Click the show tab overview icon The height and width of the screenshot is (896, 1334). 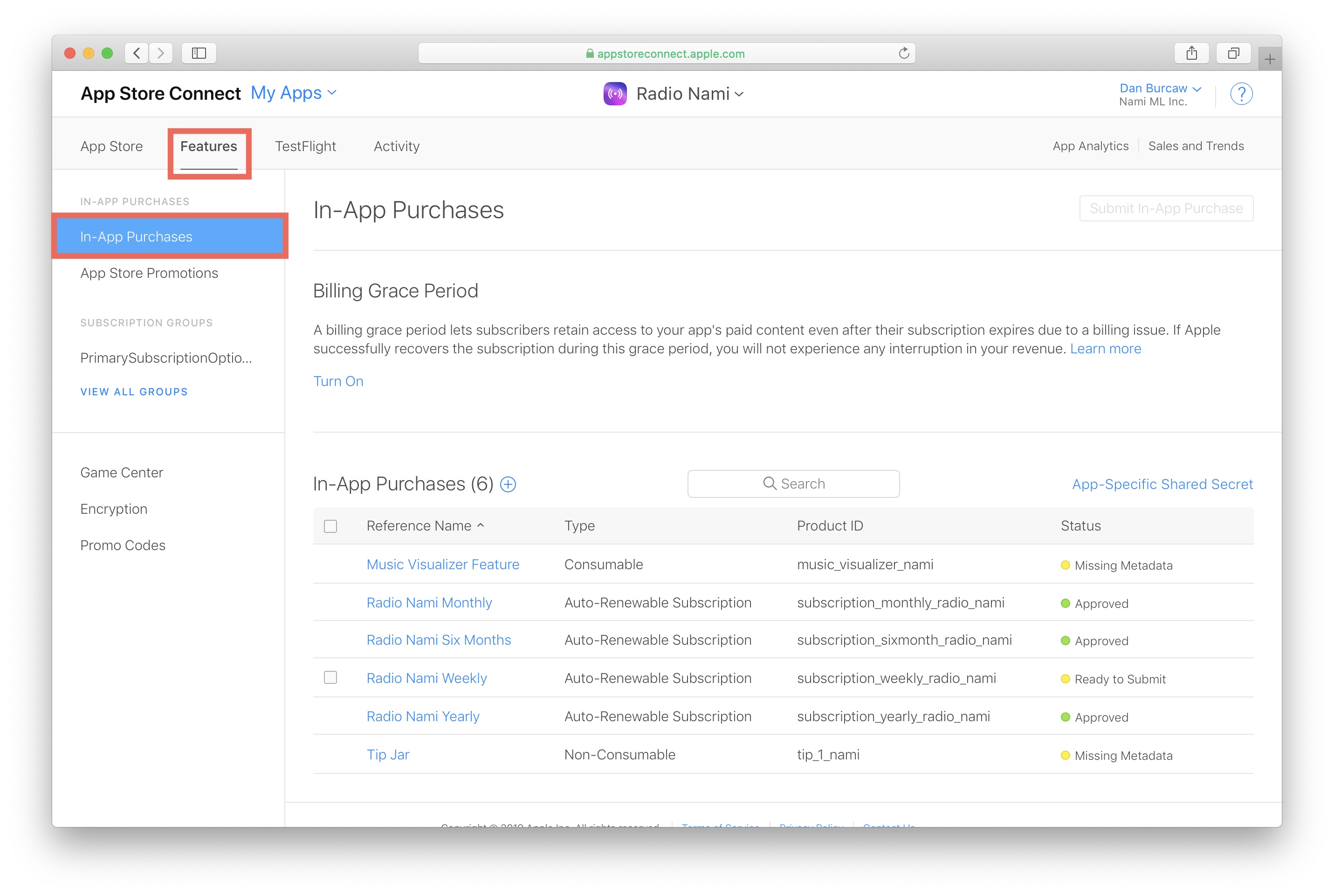(x=1233, y=53)
